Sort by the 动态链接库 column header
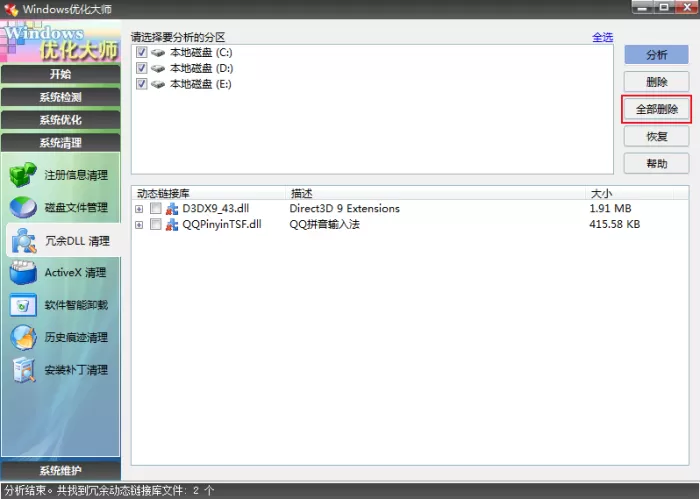This screenshot has height=499, width=700. pyautogui.click(x=208, y=193)
